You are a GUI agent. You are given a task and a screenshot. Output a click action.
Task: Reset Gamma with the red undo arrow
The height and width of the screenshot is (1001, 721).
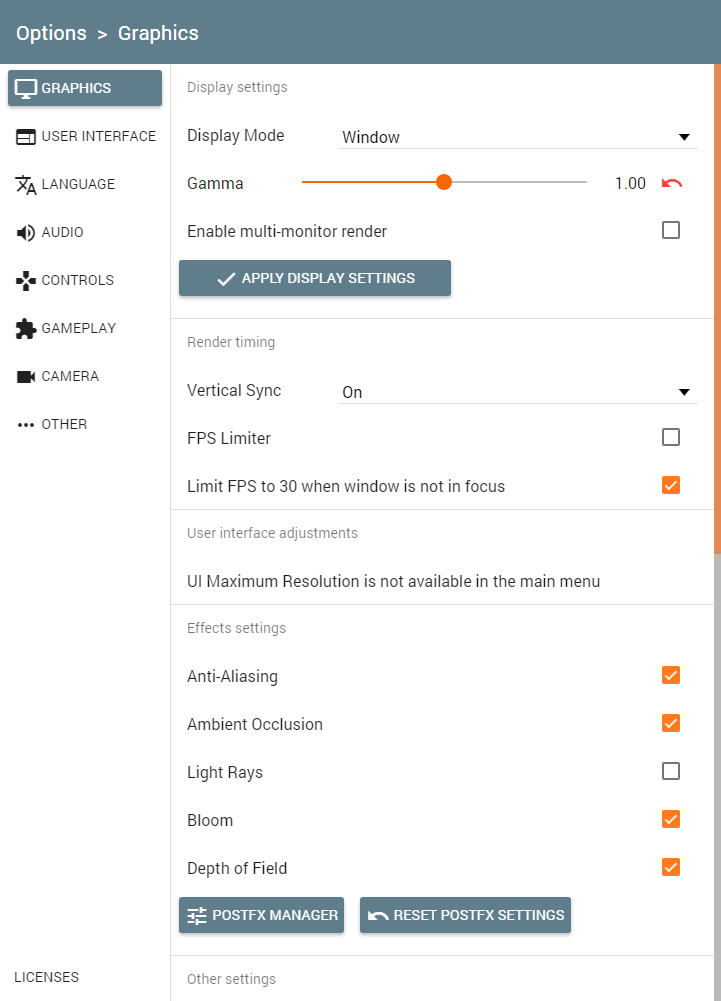pos(672,184)
